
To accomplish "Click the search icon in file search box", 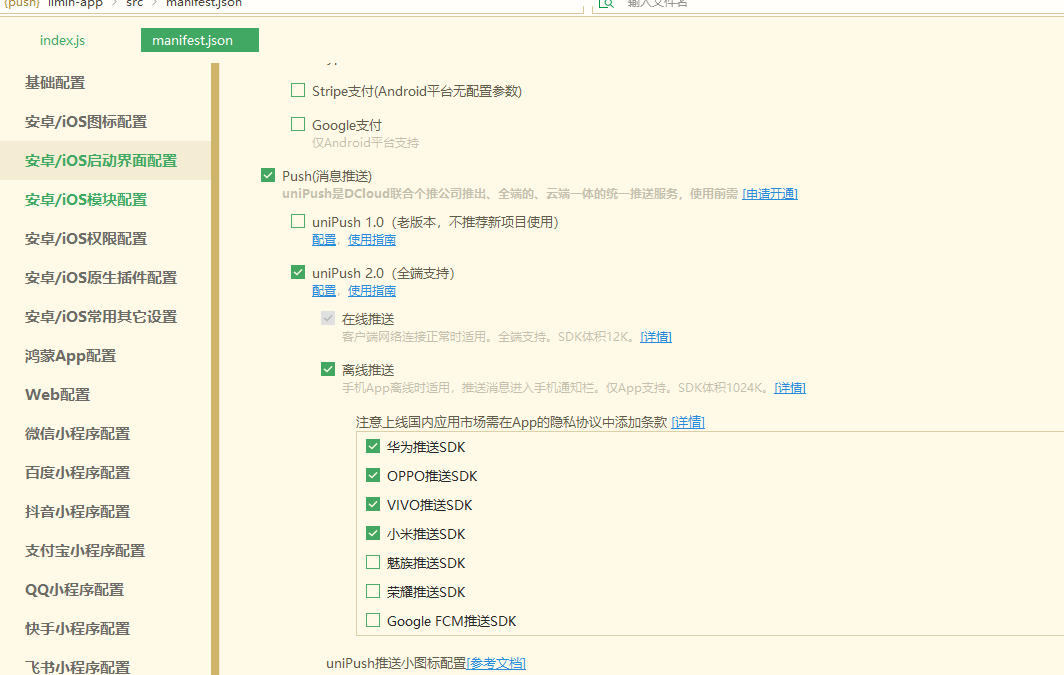I will pyautogui.click(x=606, y=4).
